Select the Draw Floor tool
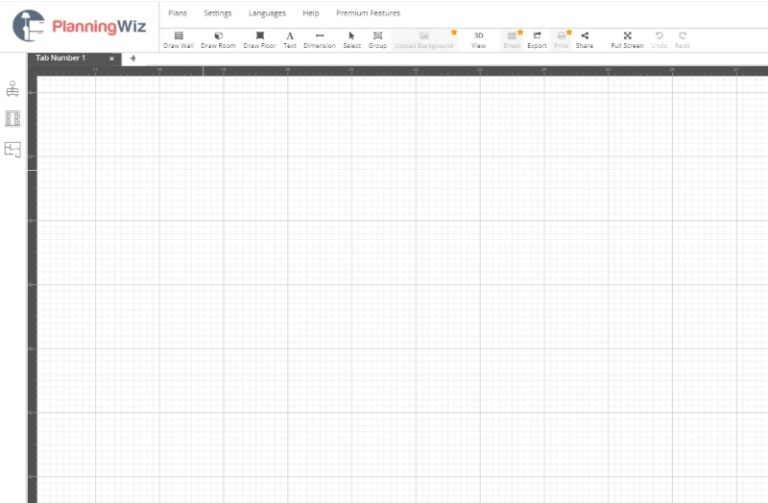This screenshot has height=503, width=768. 260,40
